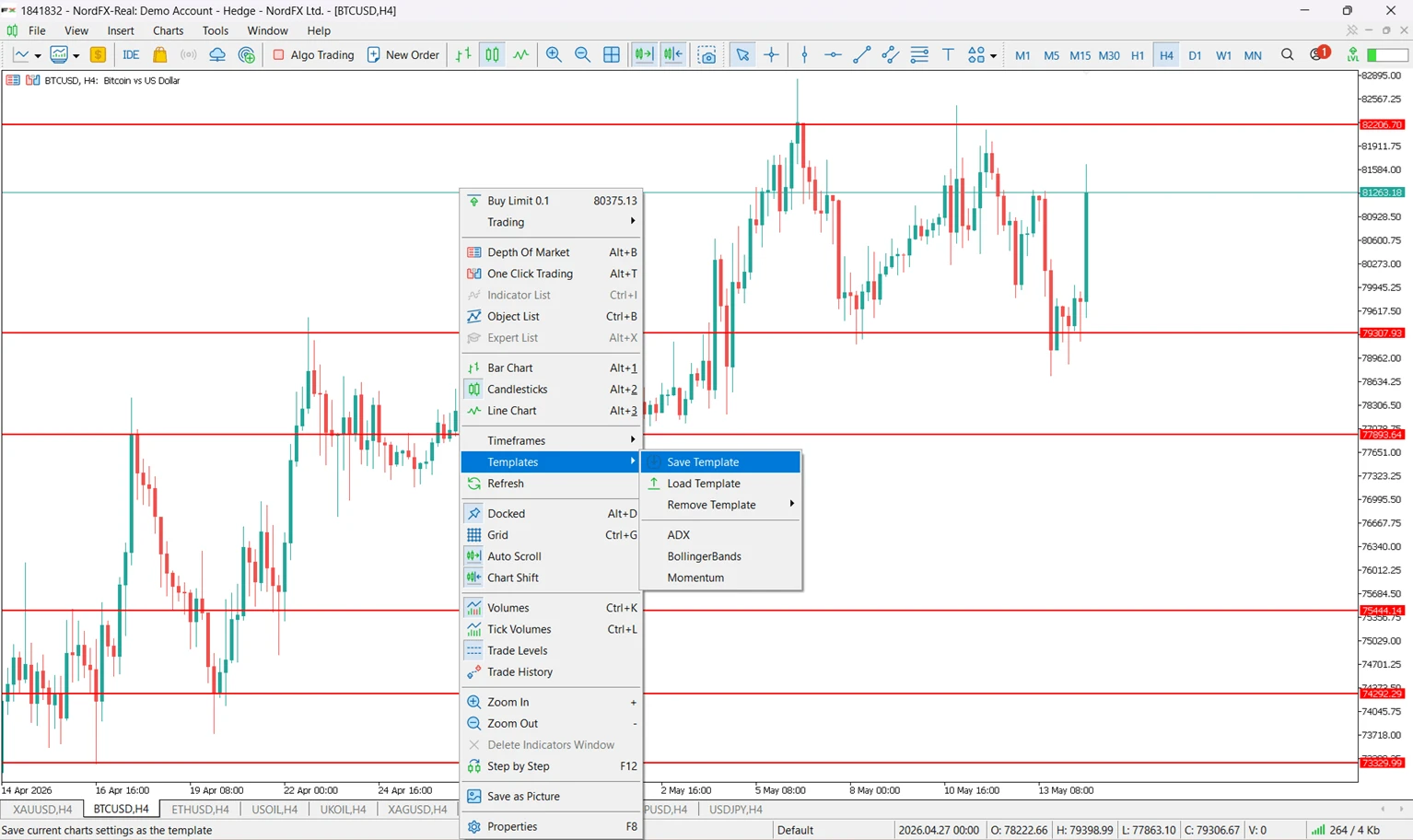Open the objects shapes dropdown in toolbar
The height and width of the screenshot is (840, 1413).
[x=993, y=56]
